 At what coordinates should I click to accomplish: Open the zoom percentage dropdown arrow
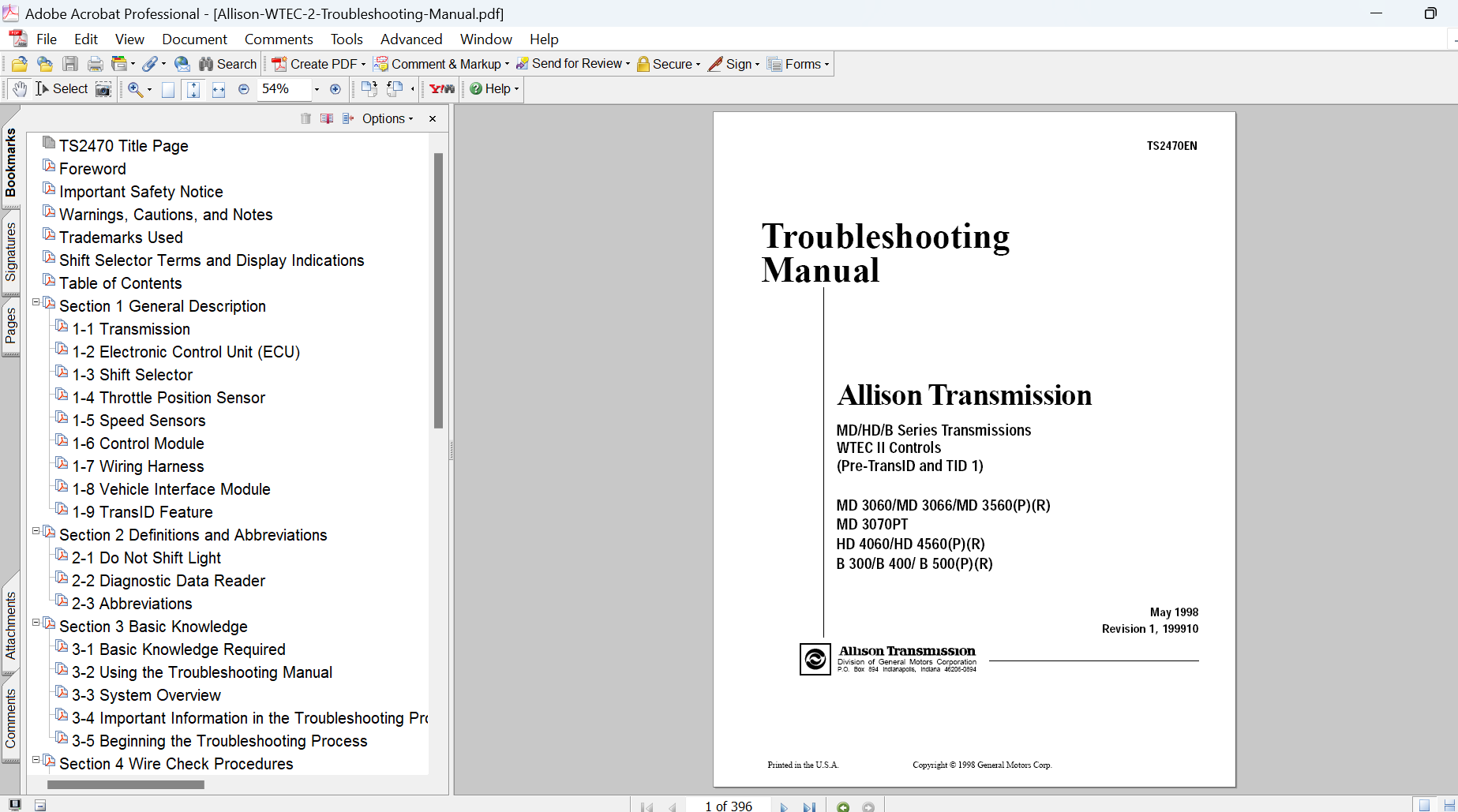[x=317, y=89]
